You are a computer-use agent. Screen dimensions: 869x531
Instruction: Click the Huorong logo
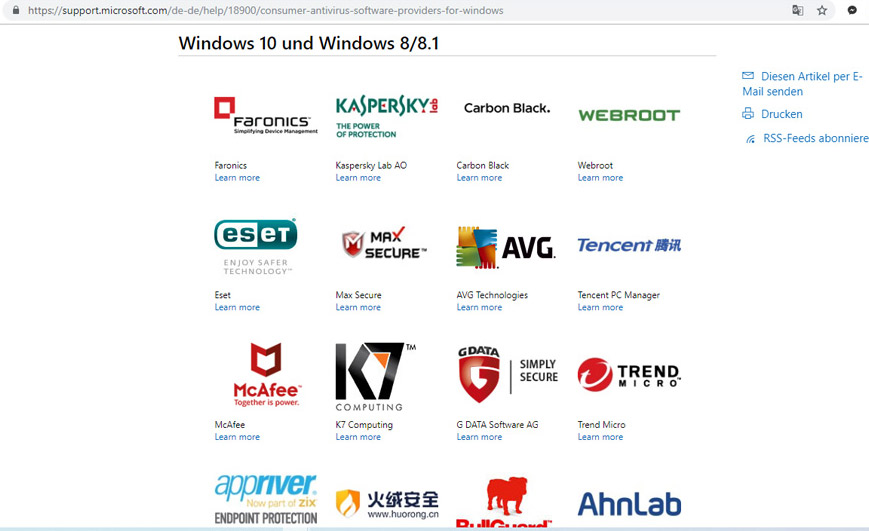387,504
